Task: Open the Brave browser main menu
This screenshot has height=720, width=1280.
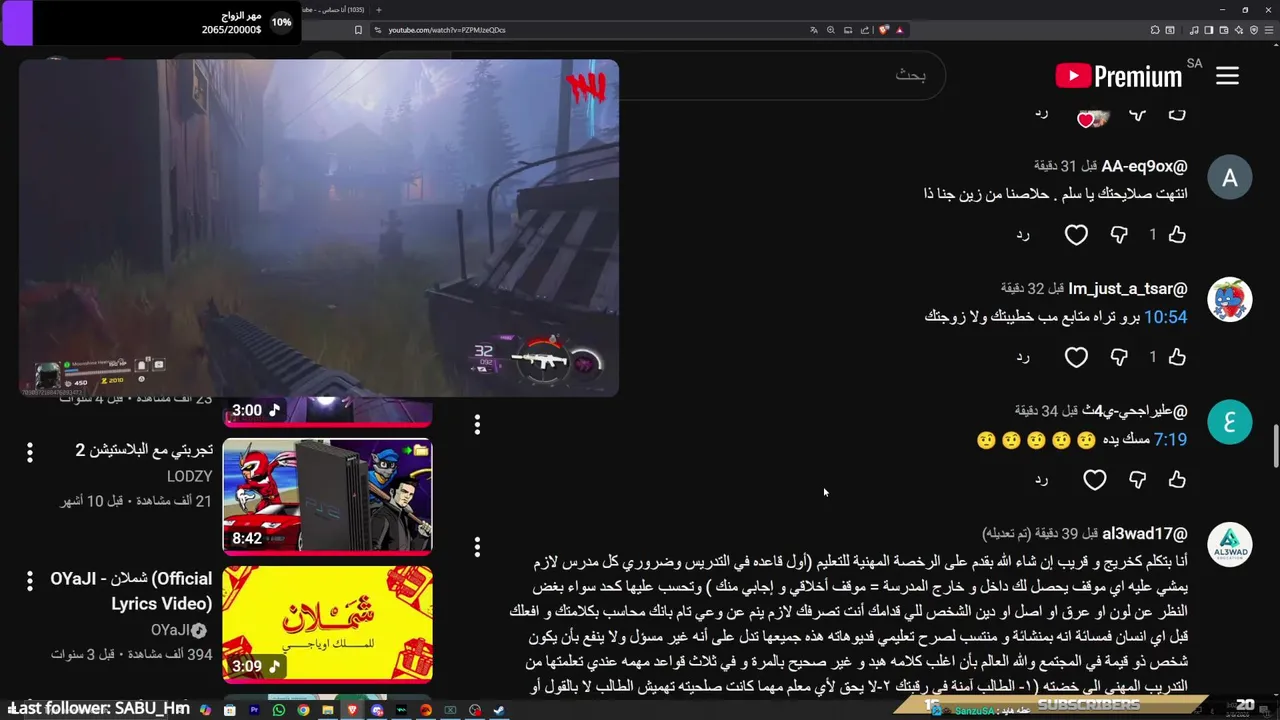Action: tap(1269, 30)
